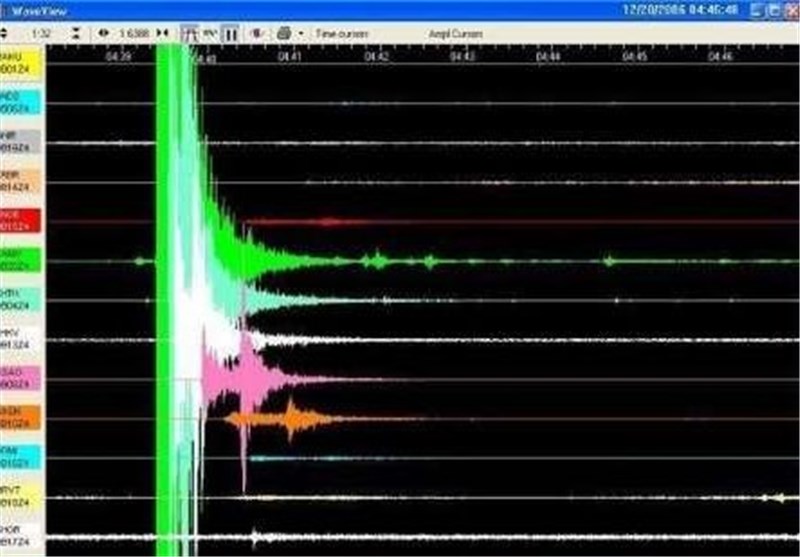Image resolution: width=800 pixels, height=557 pixels.
Task: Click the 1:32 time scale value field
Action: (x=41, y=33)
